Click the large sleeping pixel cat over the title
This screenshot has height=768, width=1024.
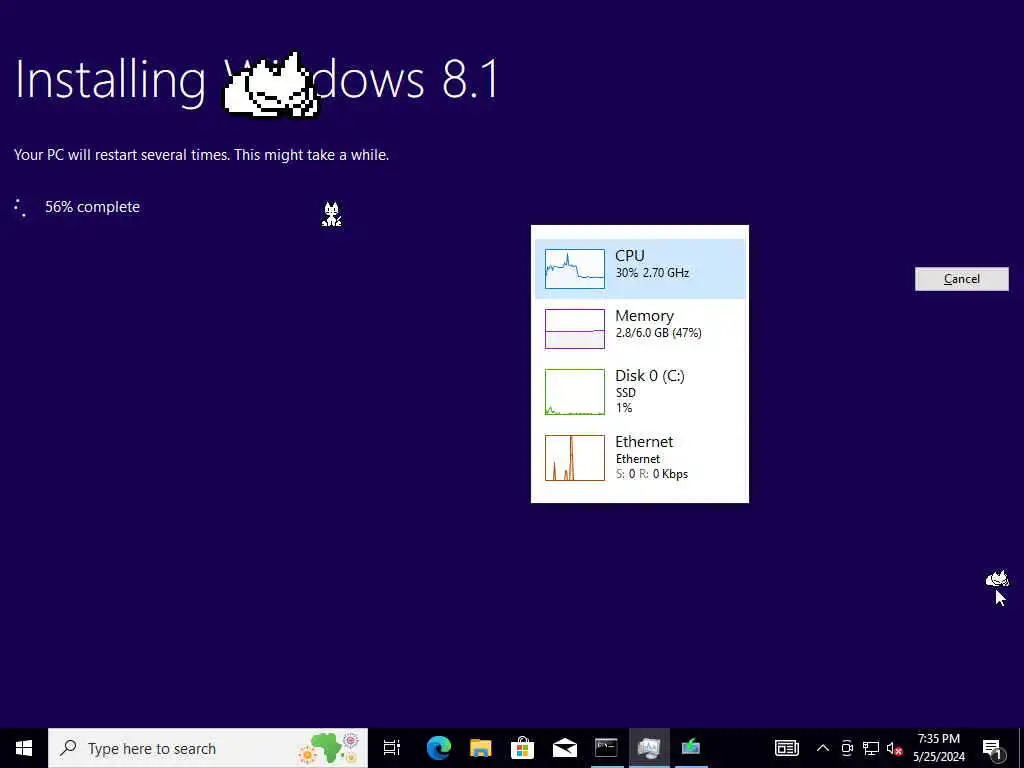tap(271, 87)
